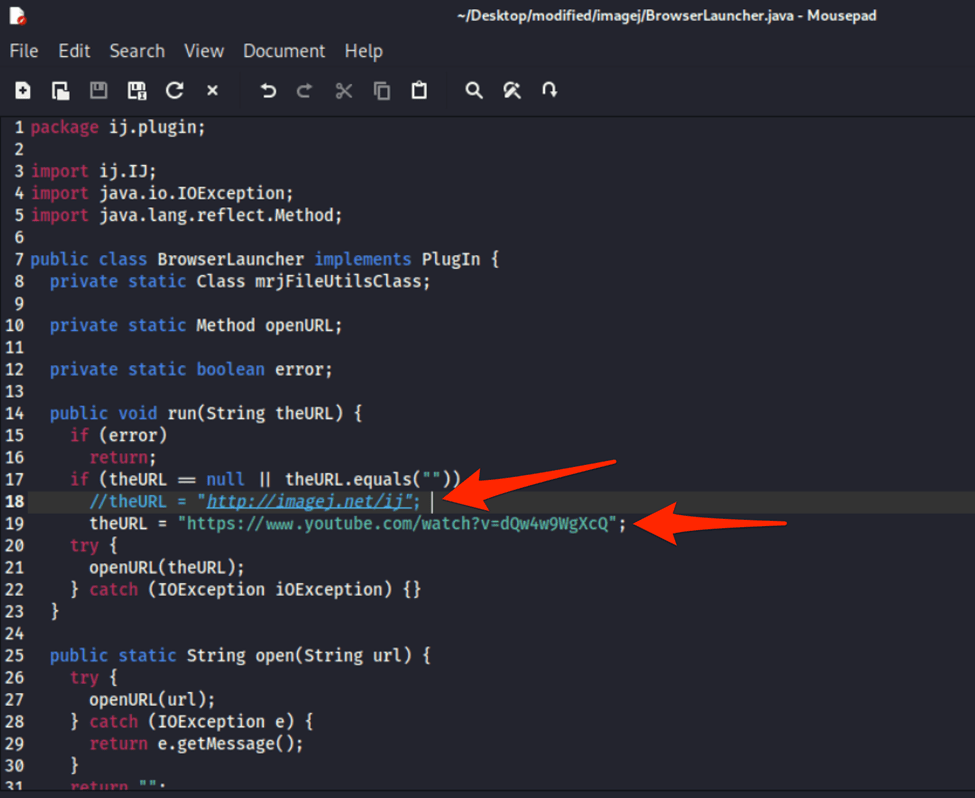Click the 'null' keyword on line 17
Screen dimensions: 975x798
click(x=226, y=480)
